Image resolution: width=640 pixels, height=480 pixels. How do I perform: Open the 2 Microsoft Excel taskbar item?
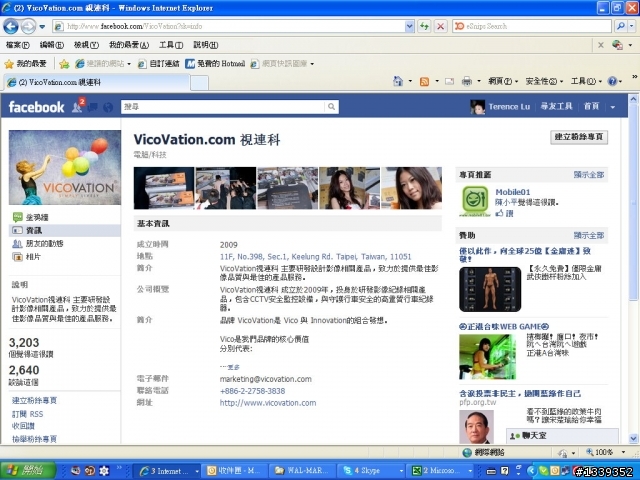[442, 471]
